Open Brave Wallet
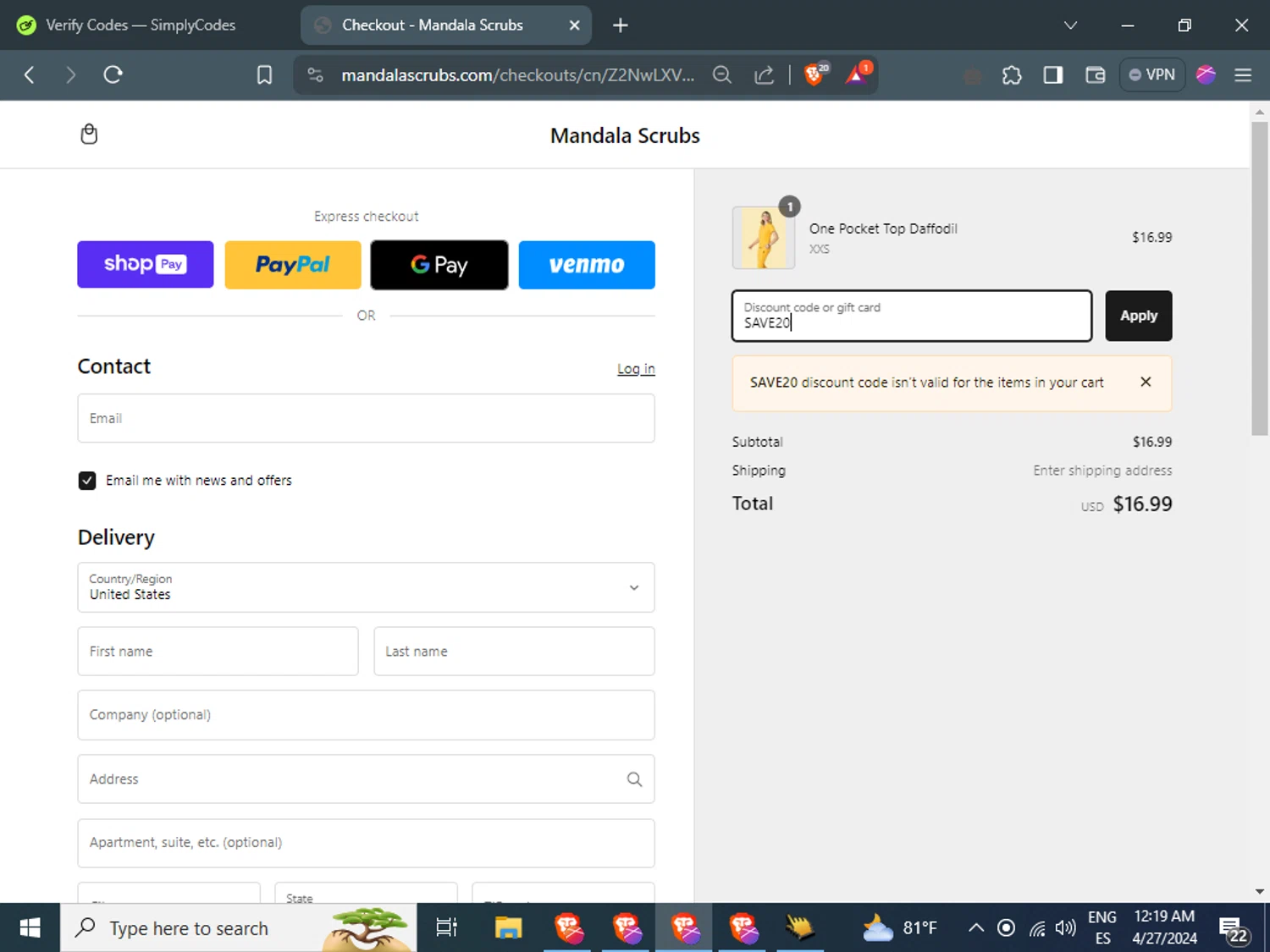 coord(1095,75)
